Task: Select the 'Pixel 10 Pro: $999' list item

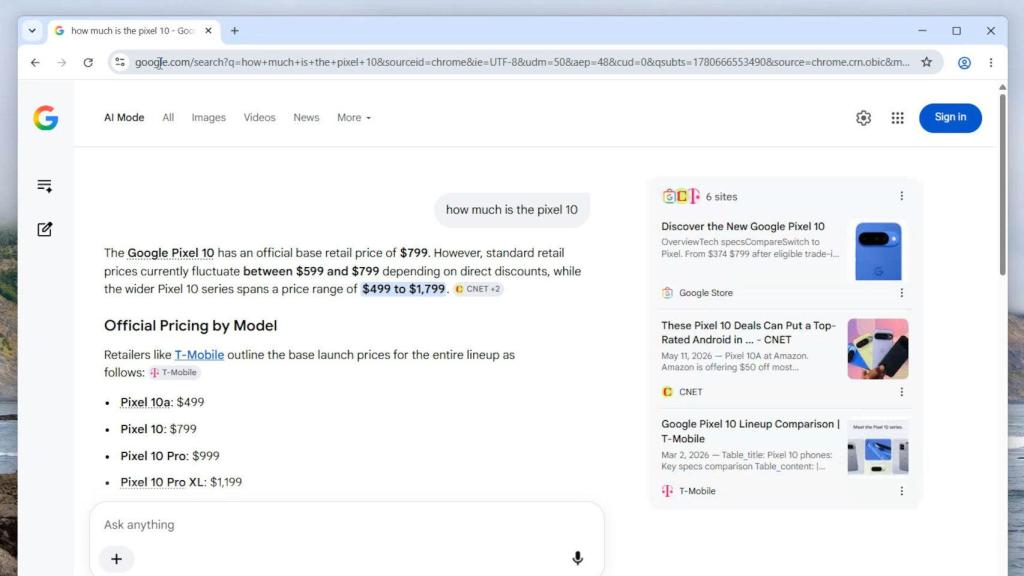Action: tap(170, 456)
